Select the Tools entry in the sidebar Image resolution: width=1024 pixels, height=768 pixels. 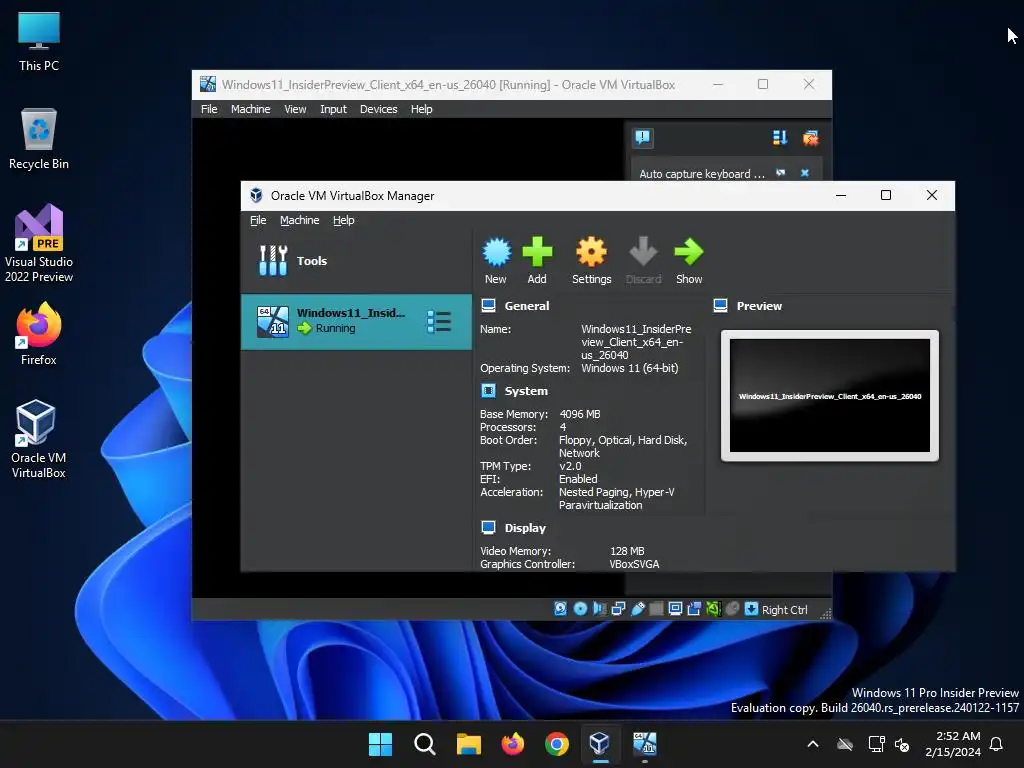[357, 261]
